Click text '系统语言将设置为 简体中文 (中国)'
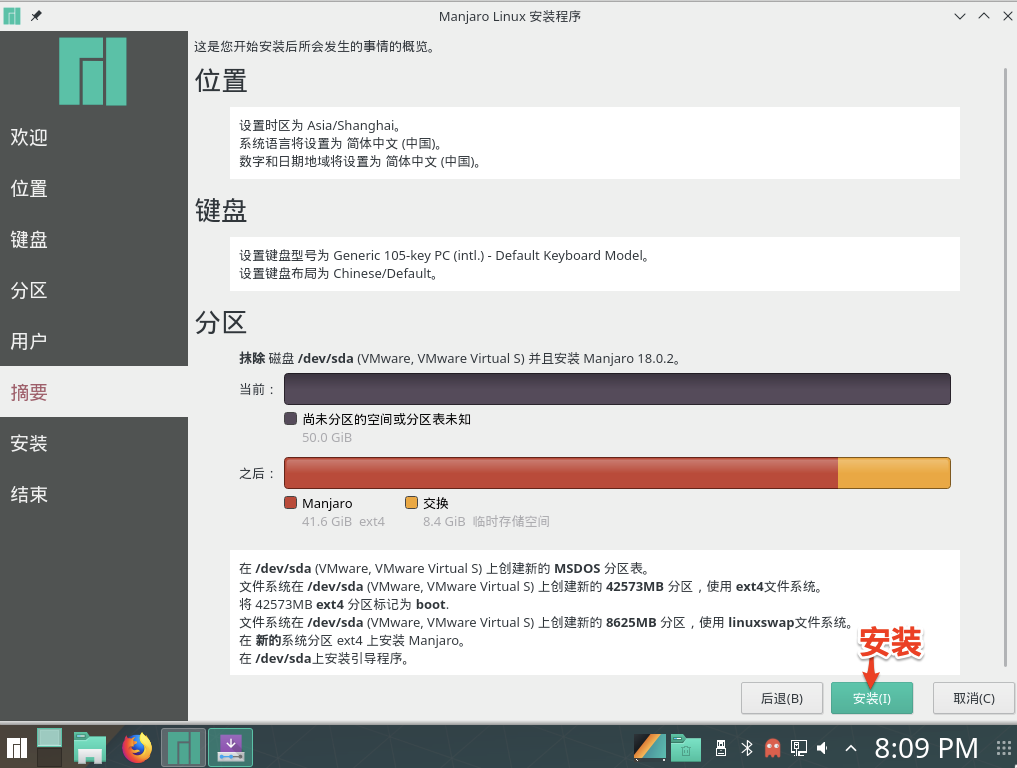 pos(341,143)
